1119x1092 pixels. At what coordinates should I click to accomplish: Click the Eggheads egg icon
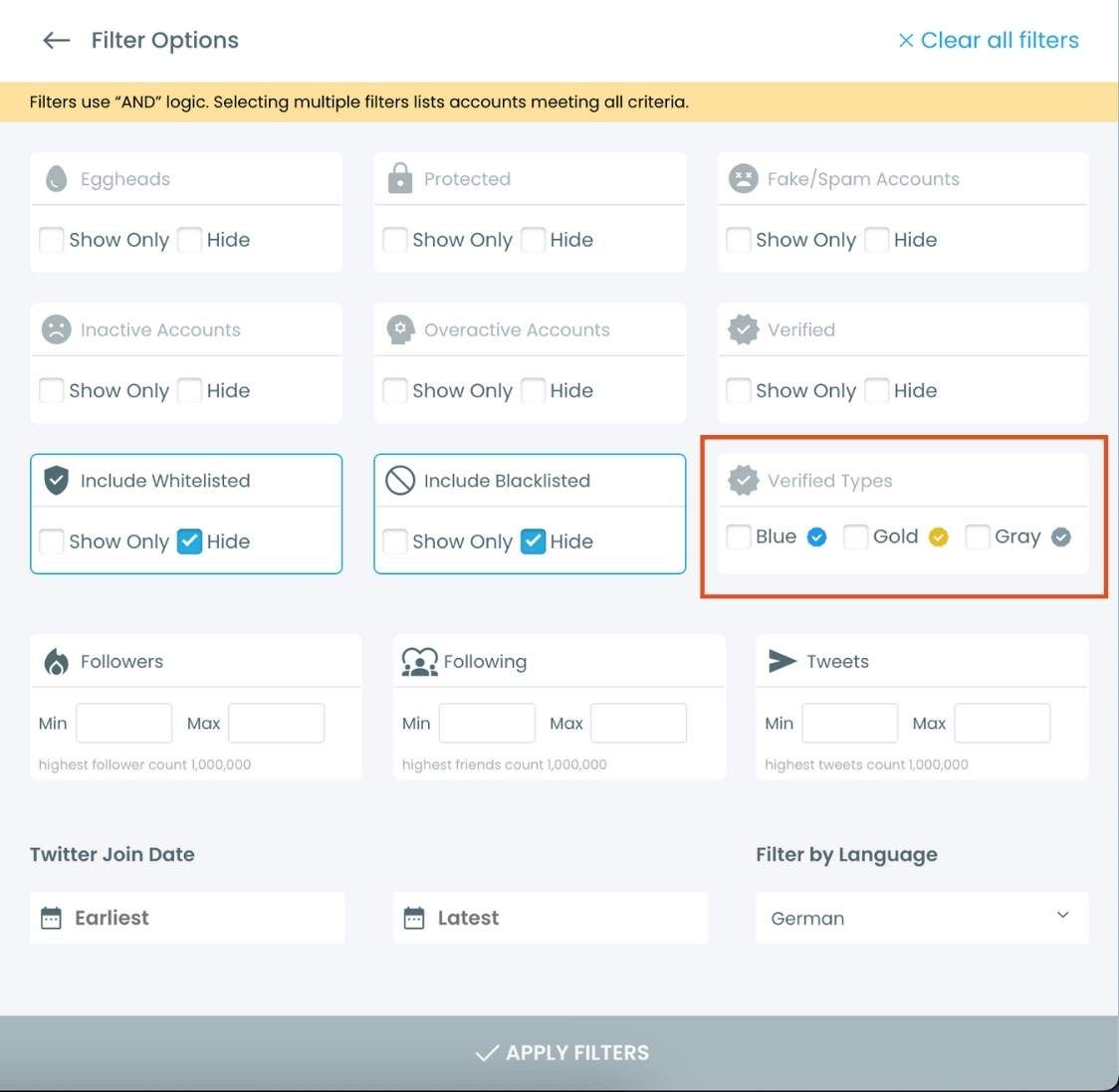click(x=56, y=178)
